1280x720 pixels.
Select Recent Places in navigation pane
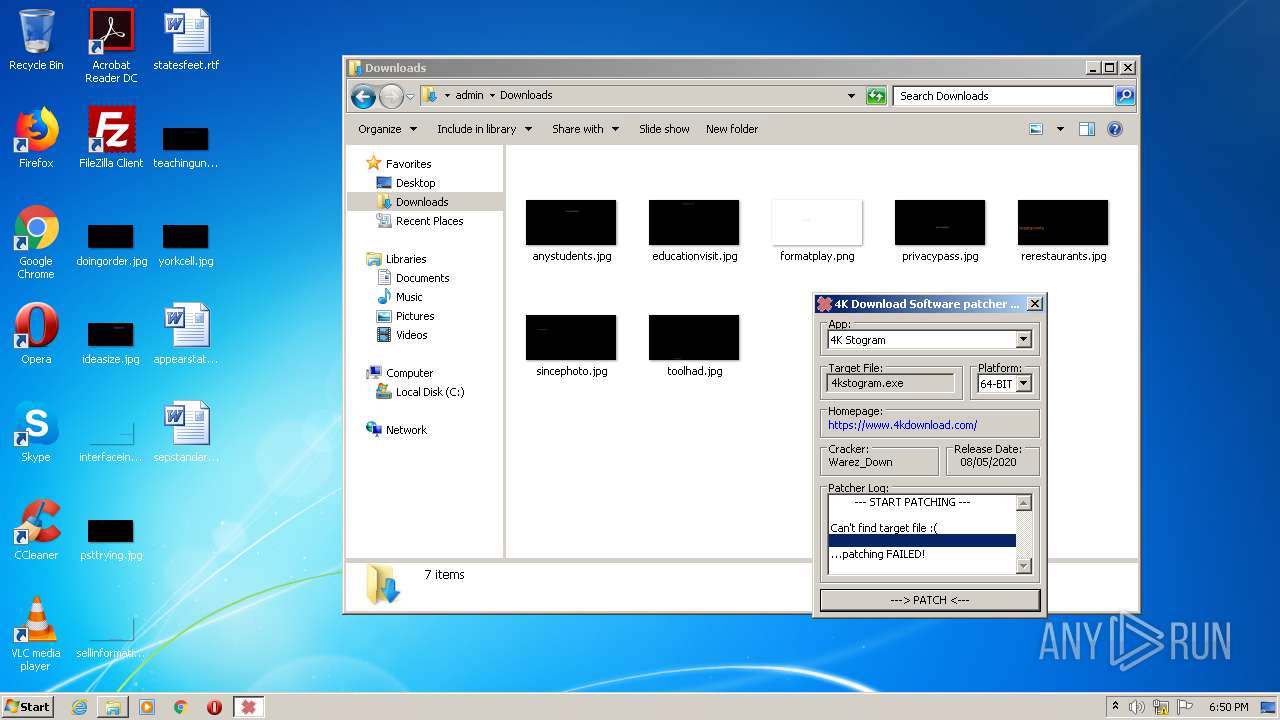click(x=429, y=221)
